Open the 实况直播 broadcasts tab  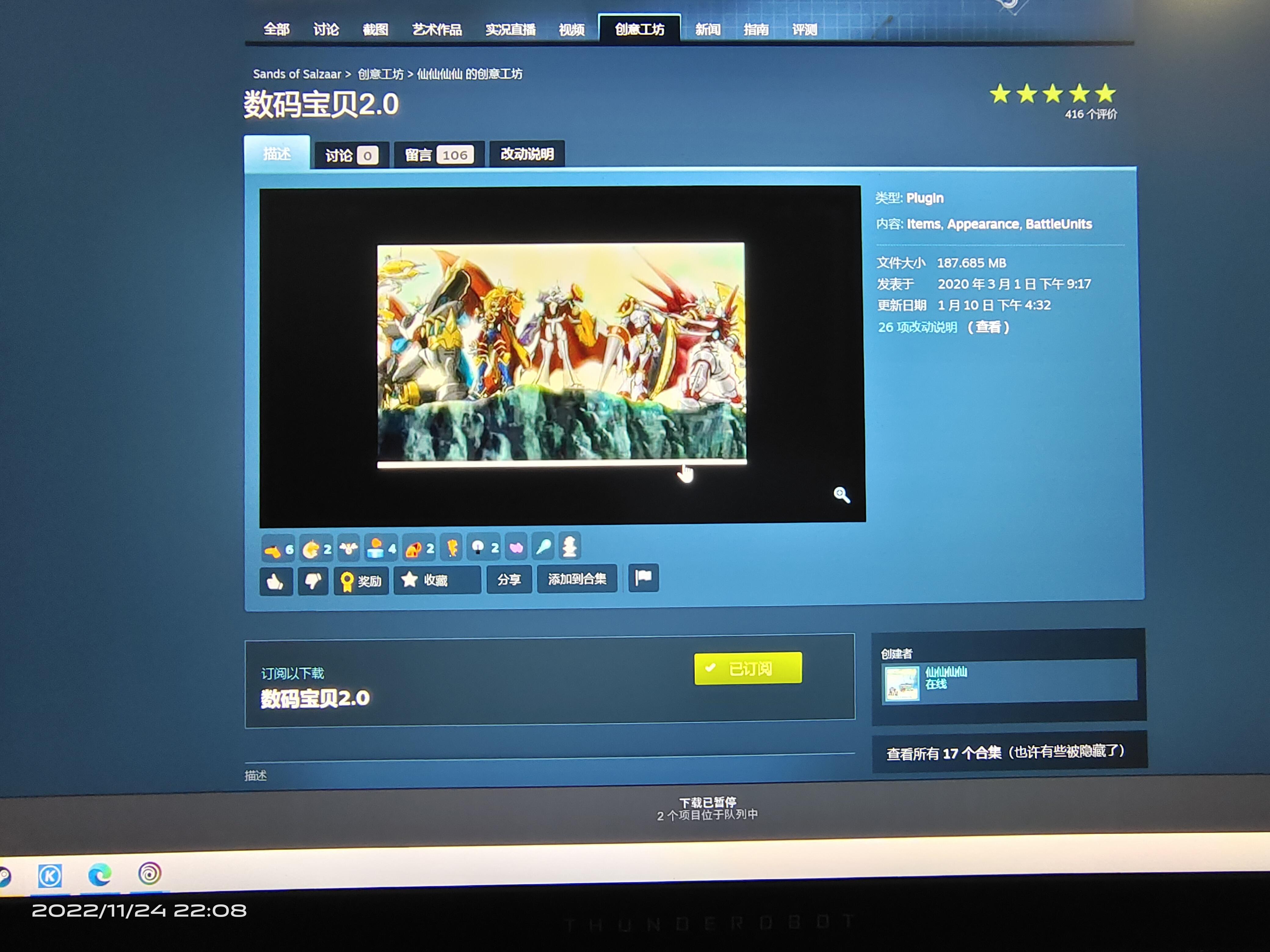[x=510, y=29]
